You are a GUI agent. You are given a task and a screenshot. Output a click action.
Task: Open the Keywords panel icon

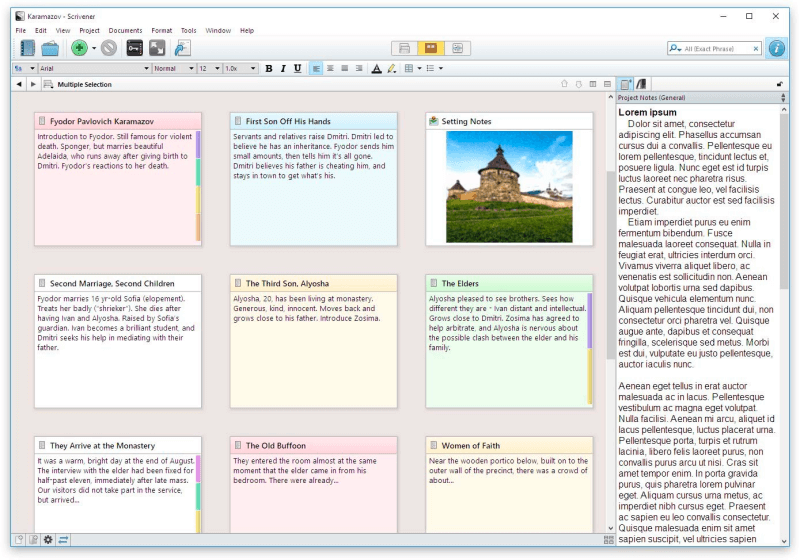click(134, 48)
